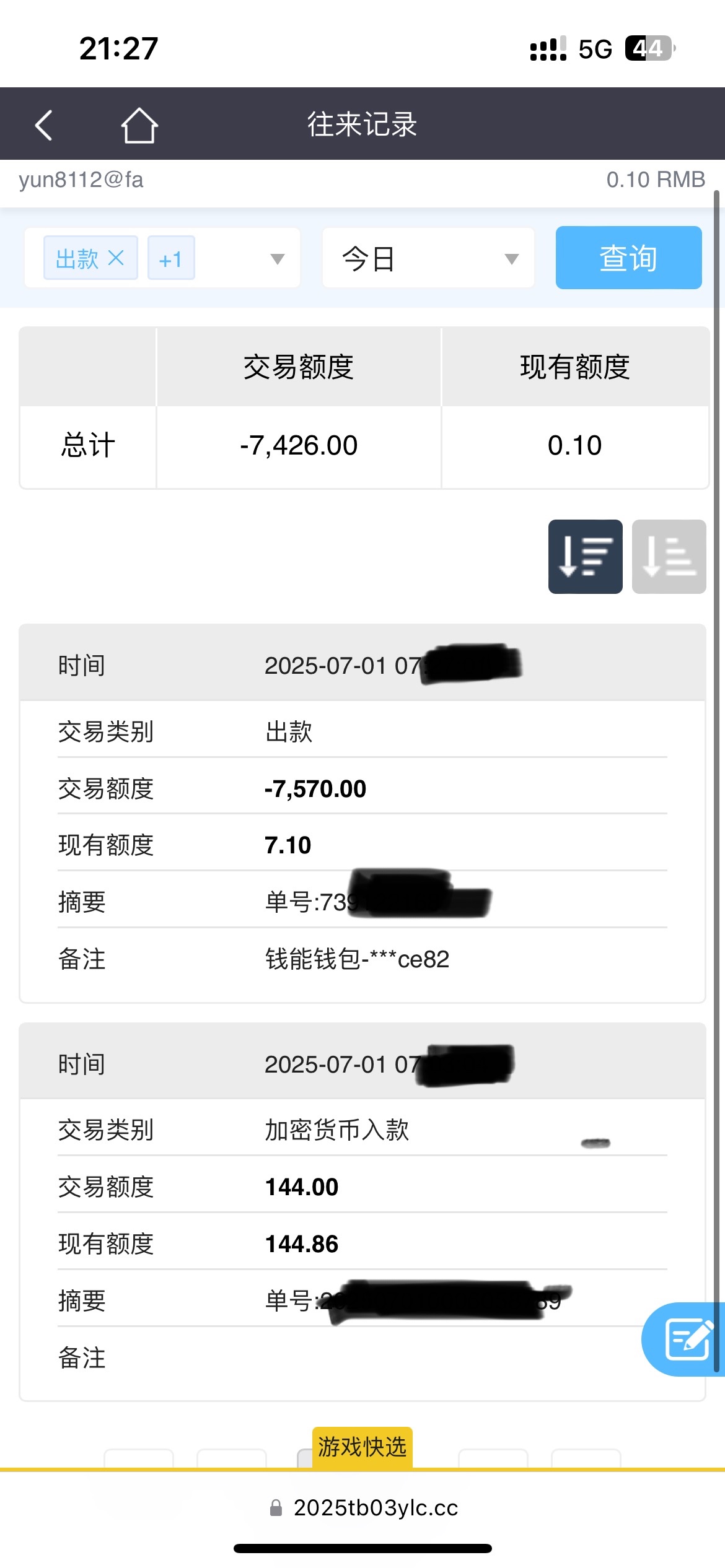725x1568 pixels.
Task: Tap the +1 additional filters tag
Action: (171, 259)
